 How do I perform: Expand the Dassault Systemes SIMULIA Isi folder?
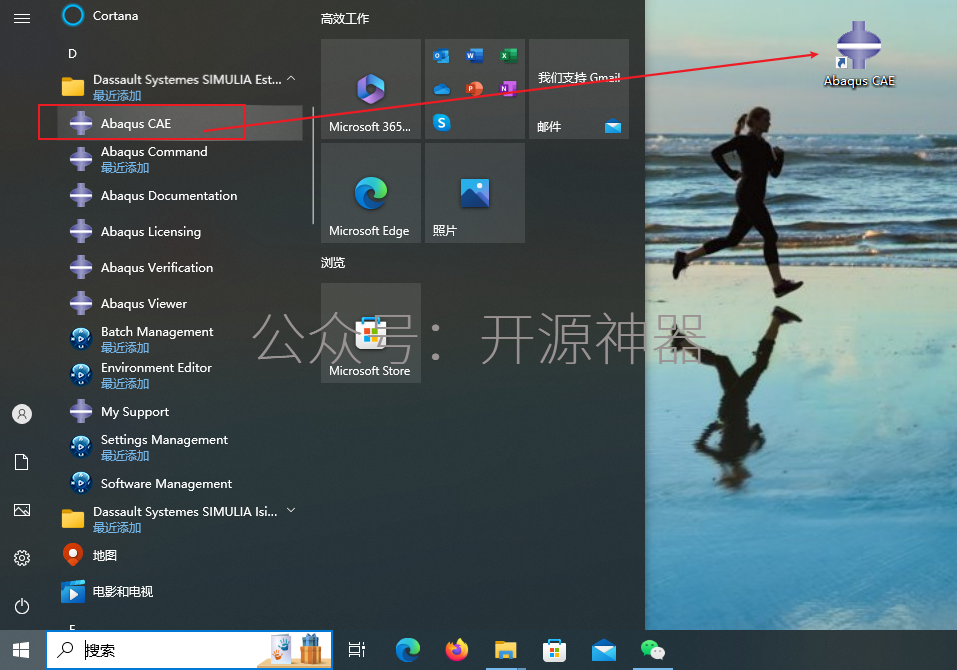pyautogui.click(x=290, y=510)
